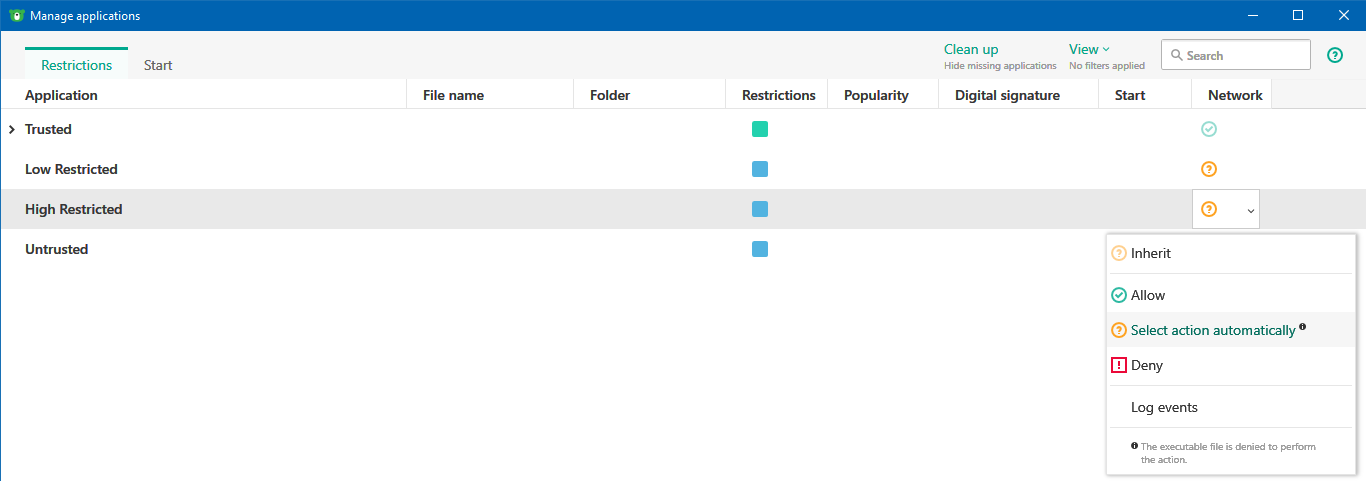This screenshot has width=1366, height=481.
Task: Sort by the File name column header
Action: pos(490,95)
